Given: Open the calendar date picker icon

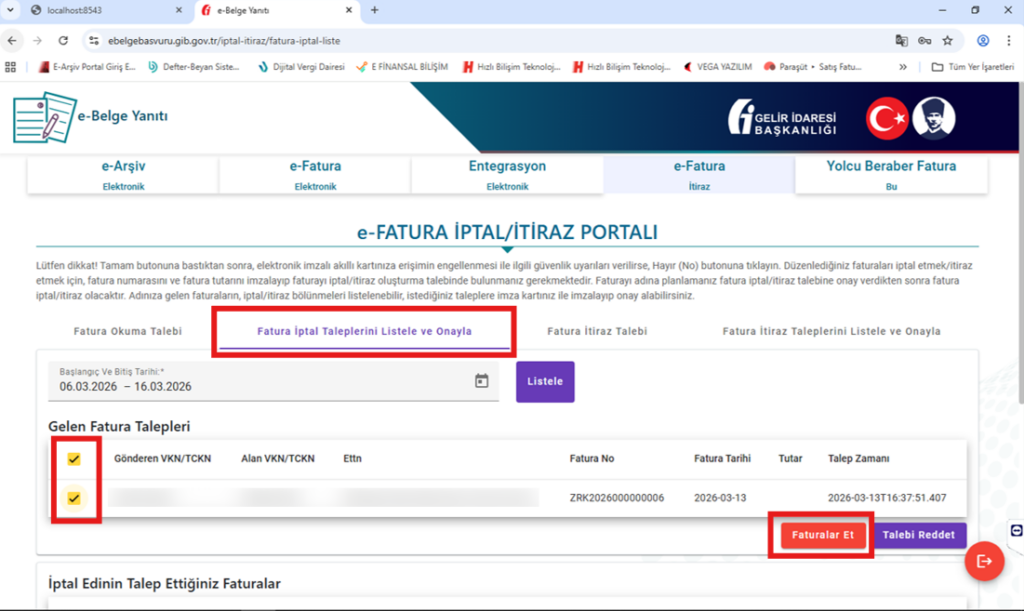Looking at the screenshot, I should [x=481, y=381].
